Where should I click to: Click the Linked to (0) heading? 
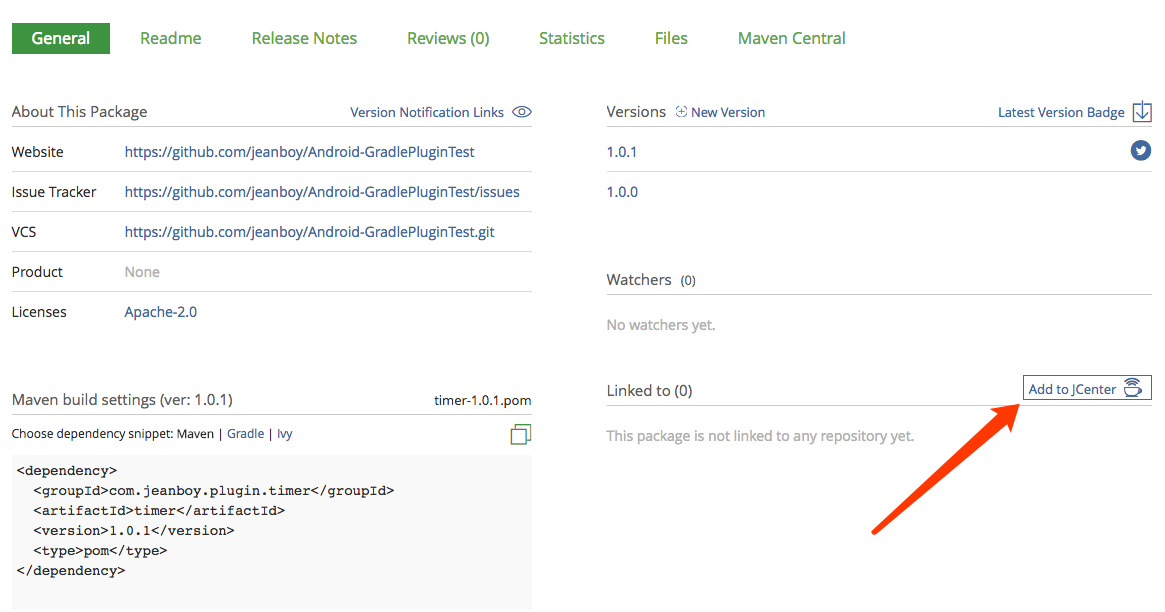pos(649,391)
